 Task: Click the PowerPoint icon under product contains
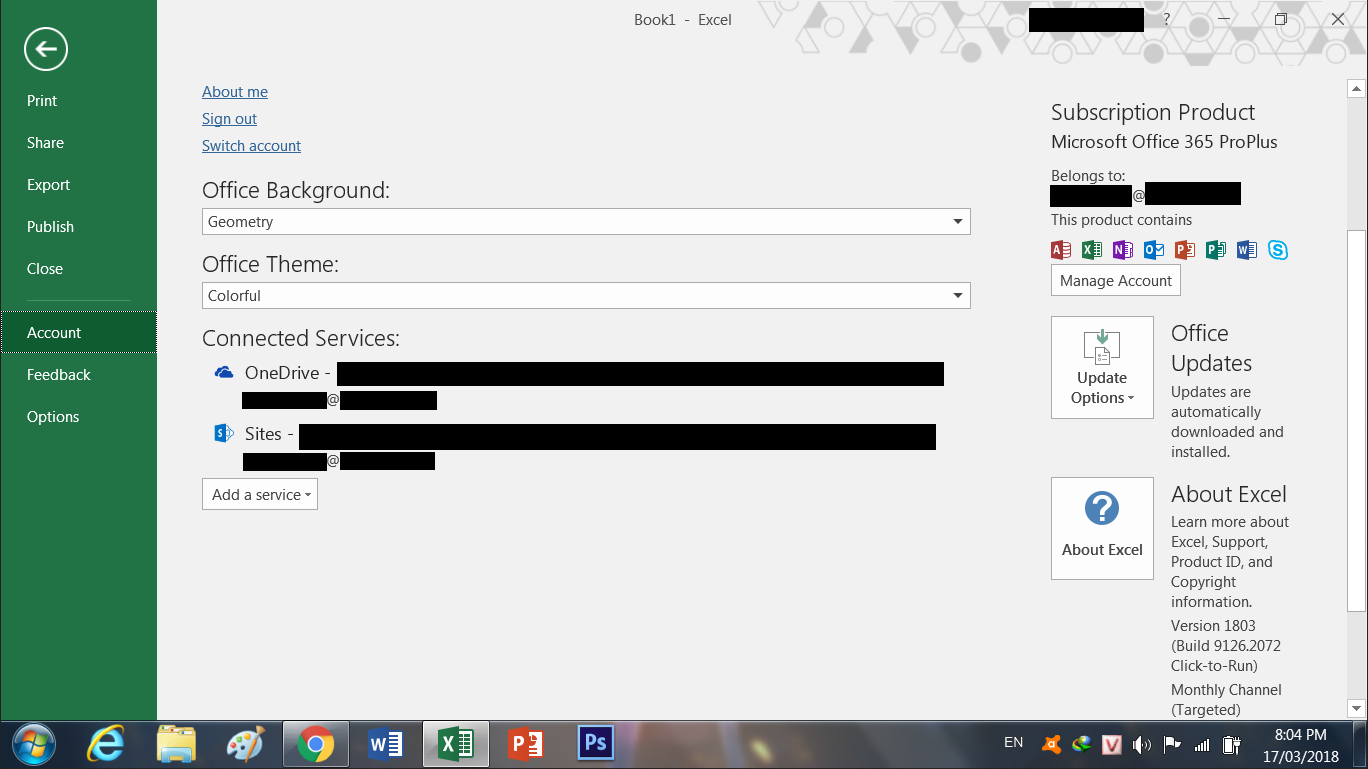[x=1185, y=250]
